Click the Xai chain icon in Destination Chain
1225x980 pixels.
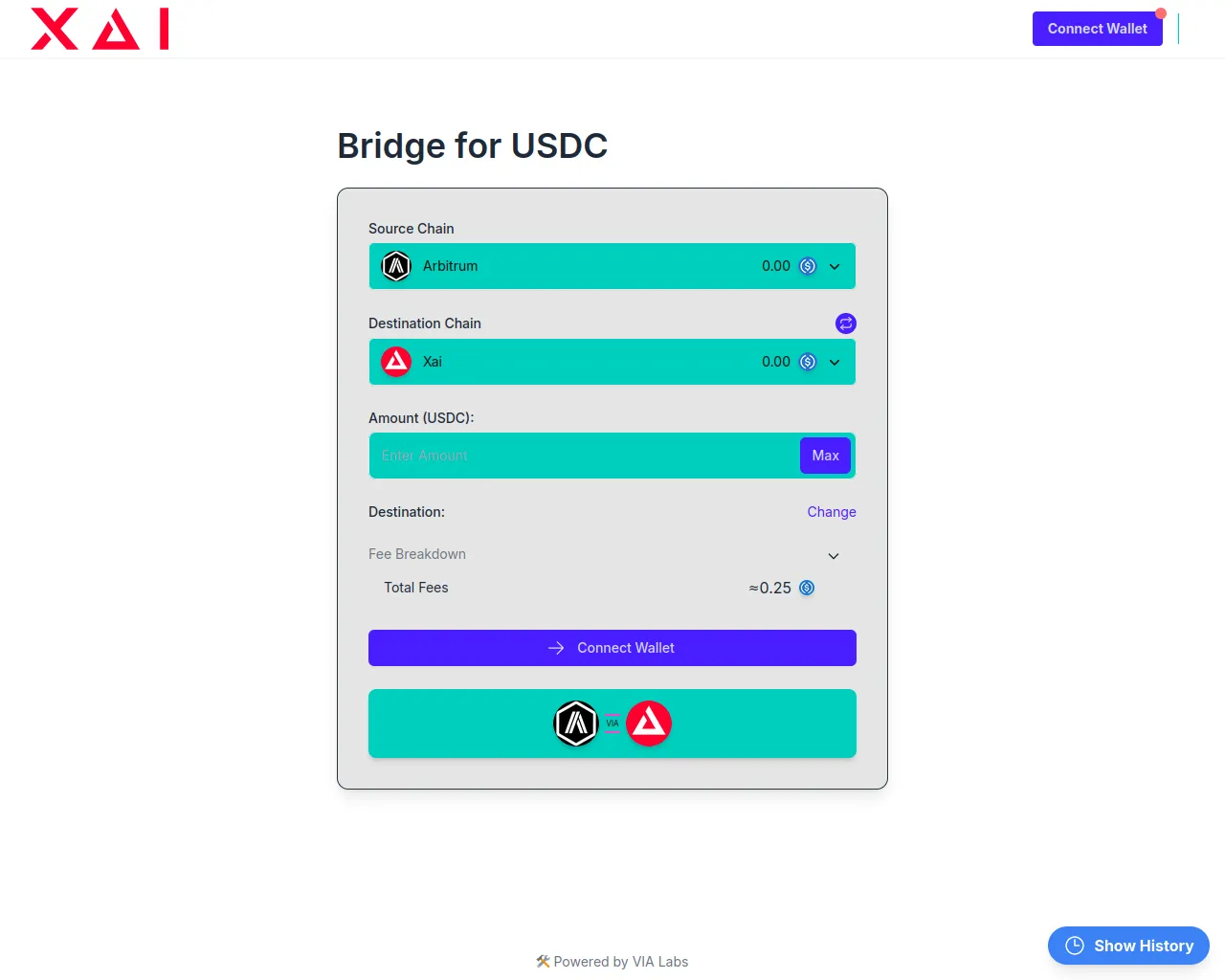point(396,362)
